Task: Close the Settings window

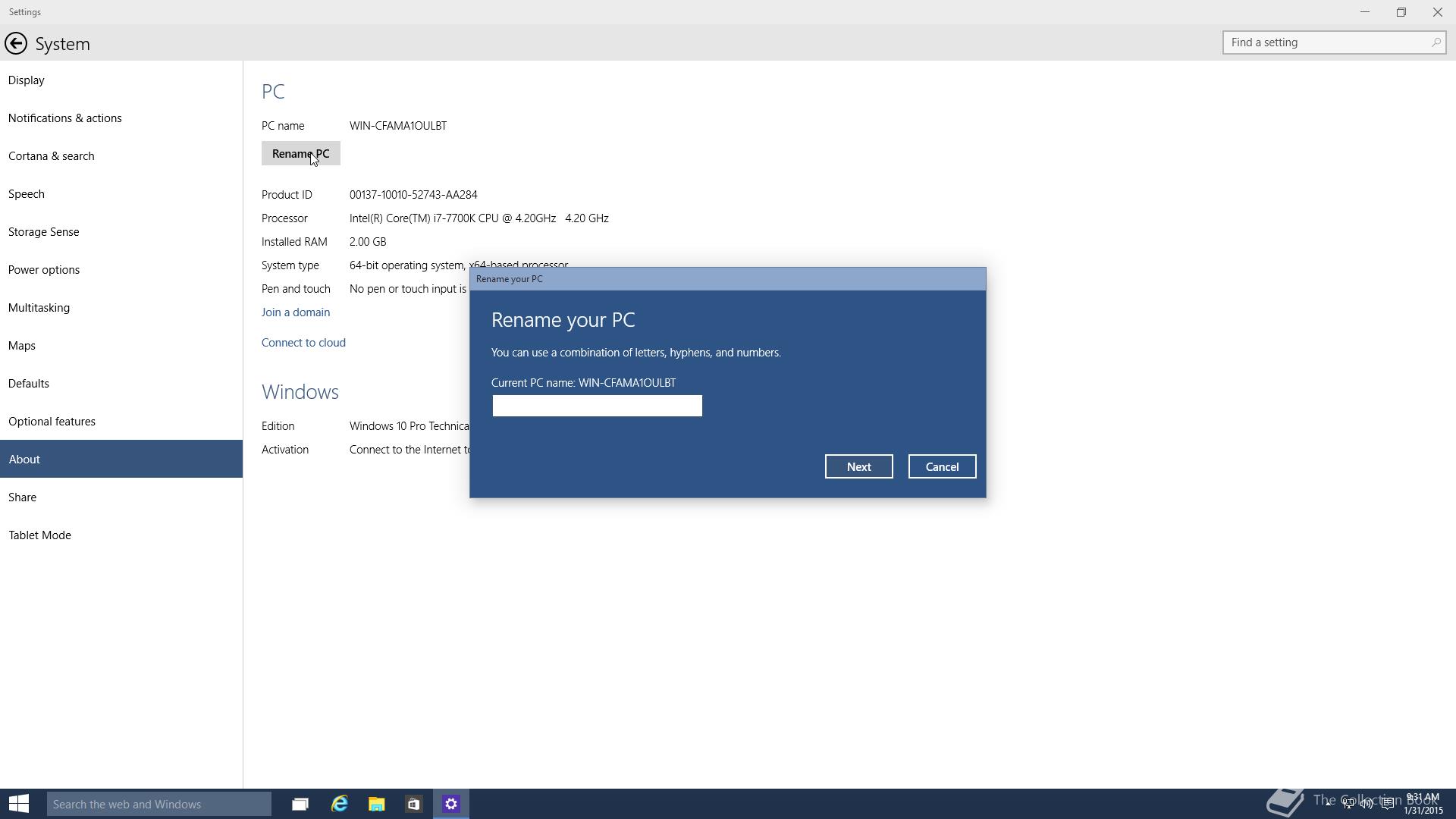Action: (x=1438, y=12)
